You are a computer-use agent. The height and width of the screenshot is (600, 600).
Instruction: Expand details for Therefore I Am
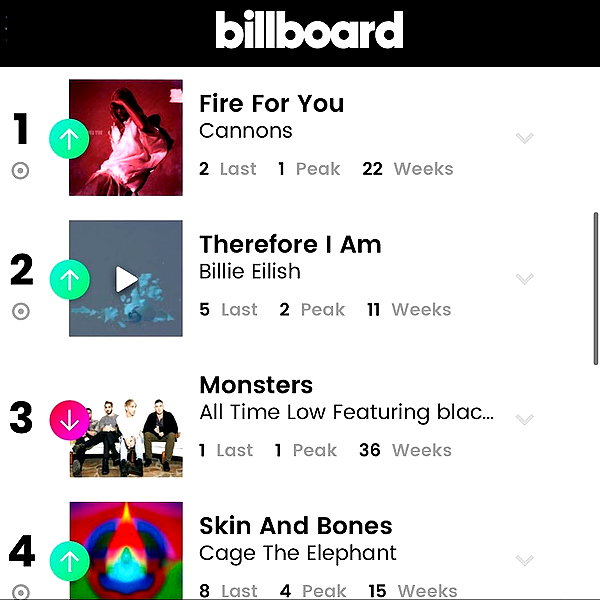click(524, 279)
